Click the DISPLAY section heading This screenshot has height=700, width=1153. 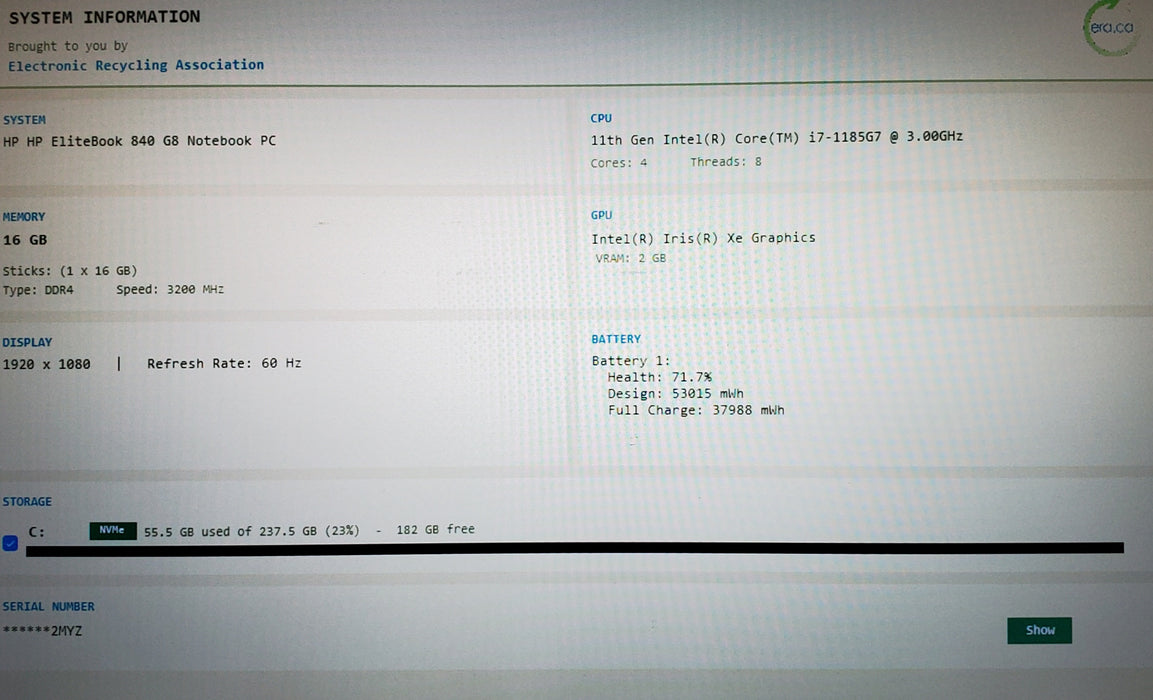coord(27,343)
